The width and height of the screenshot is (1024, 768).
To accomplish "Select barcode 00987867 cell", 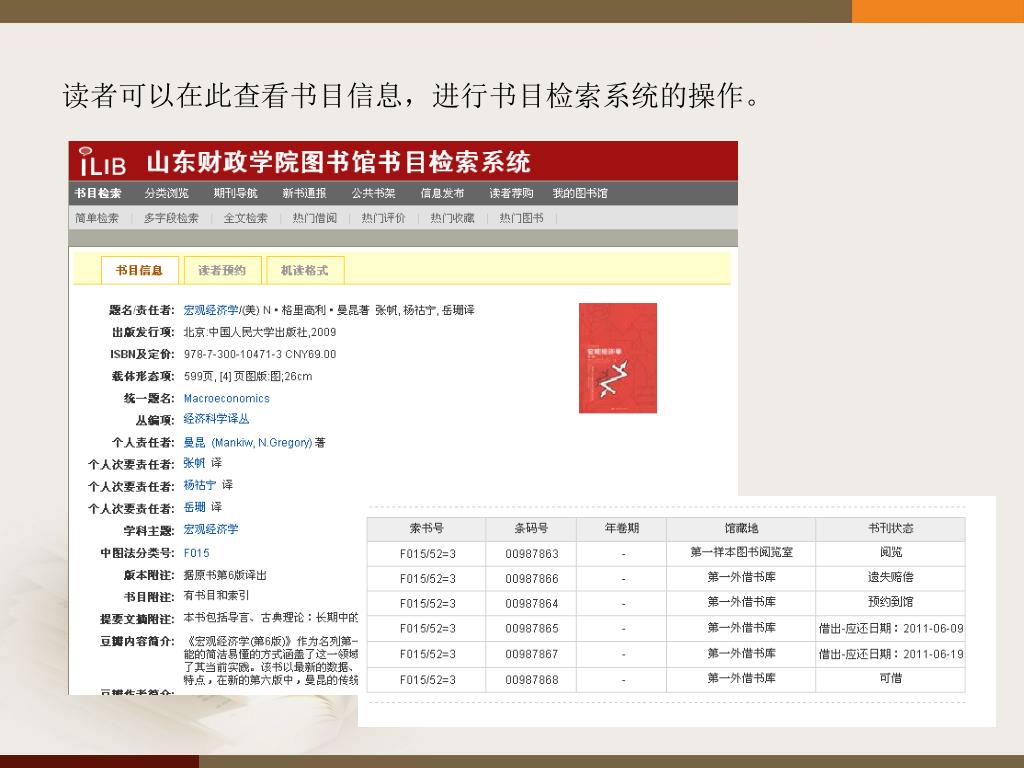I will tap(532, 654).
